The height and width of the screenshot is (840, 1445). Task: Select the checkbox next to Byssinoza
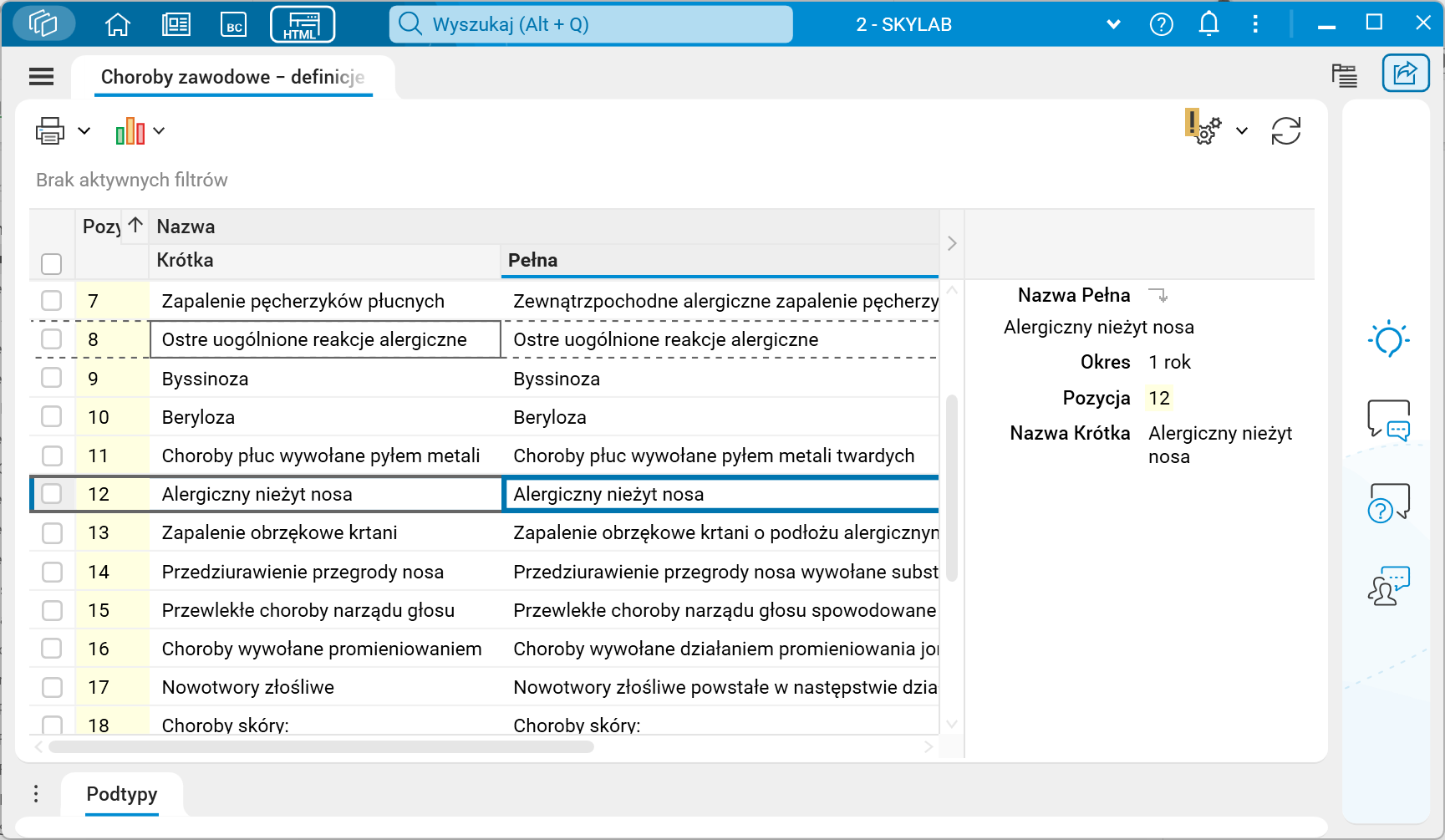coord(51,378)
